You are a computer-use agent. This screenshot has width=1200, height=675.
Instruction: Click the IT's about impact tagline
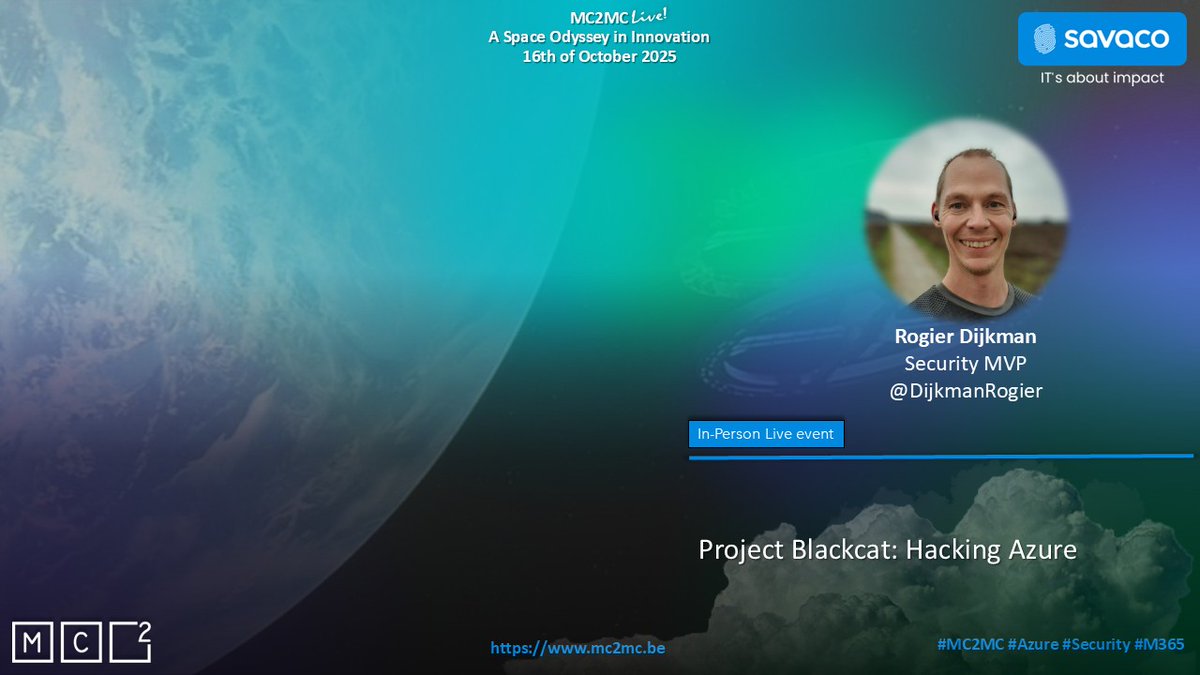tap(1102, 78)
